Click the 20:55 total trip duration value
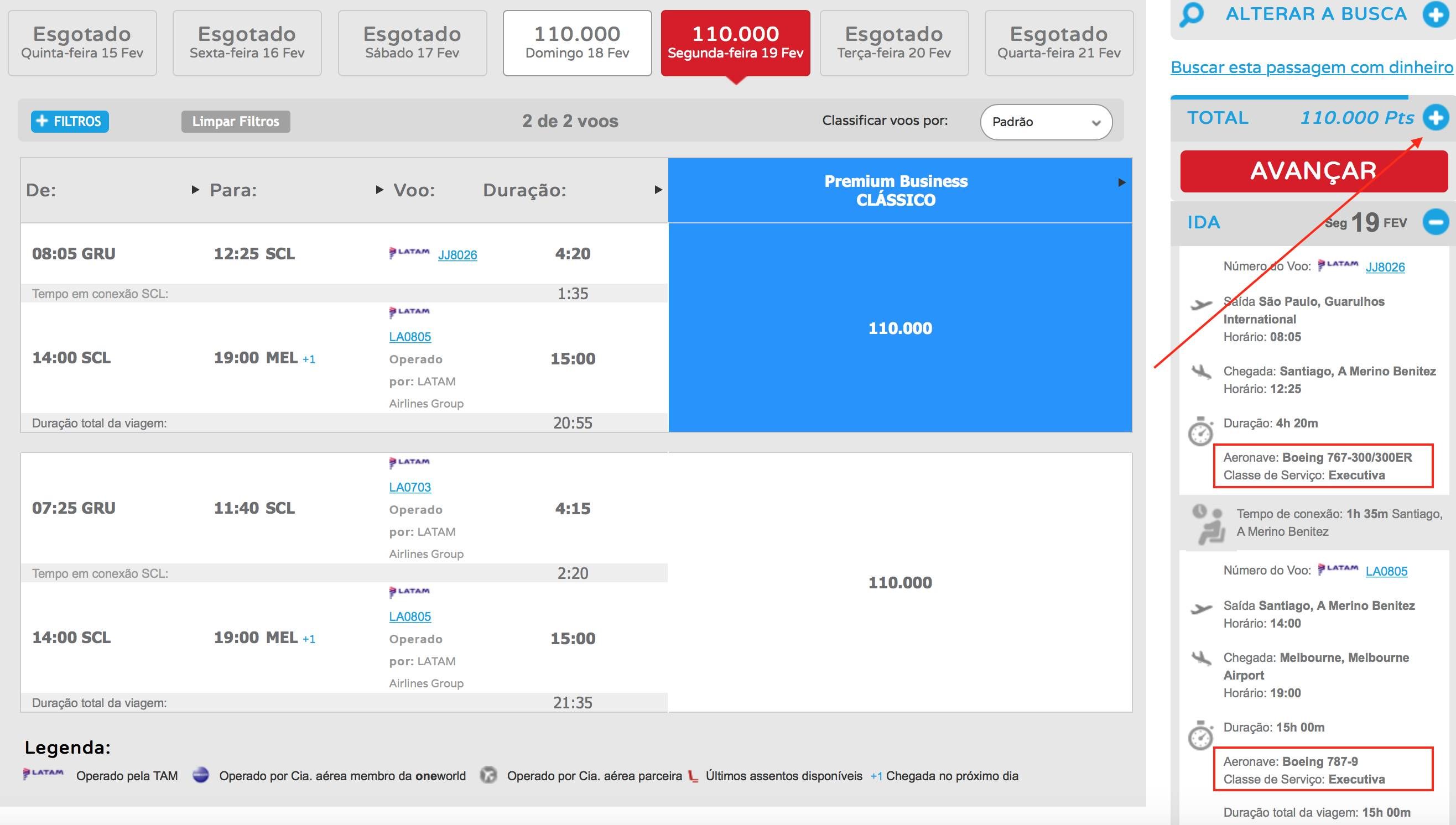 point(573,423)
